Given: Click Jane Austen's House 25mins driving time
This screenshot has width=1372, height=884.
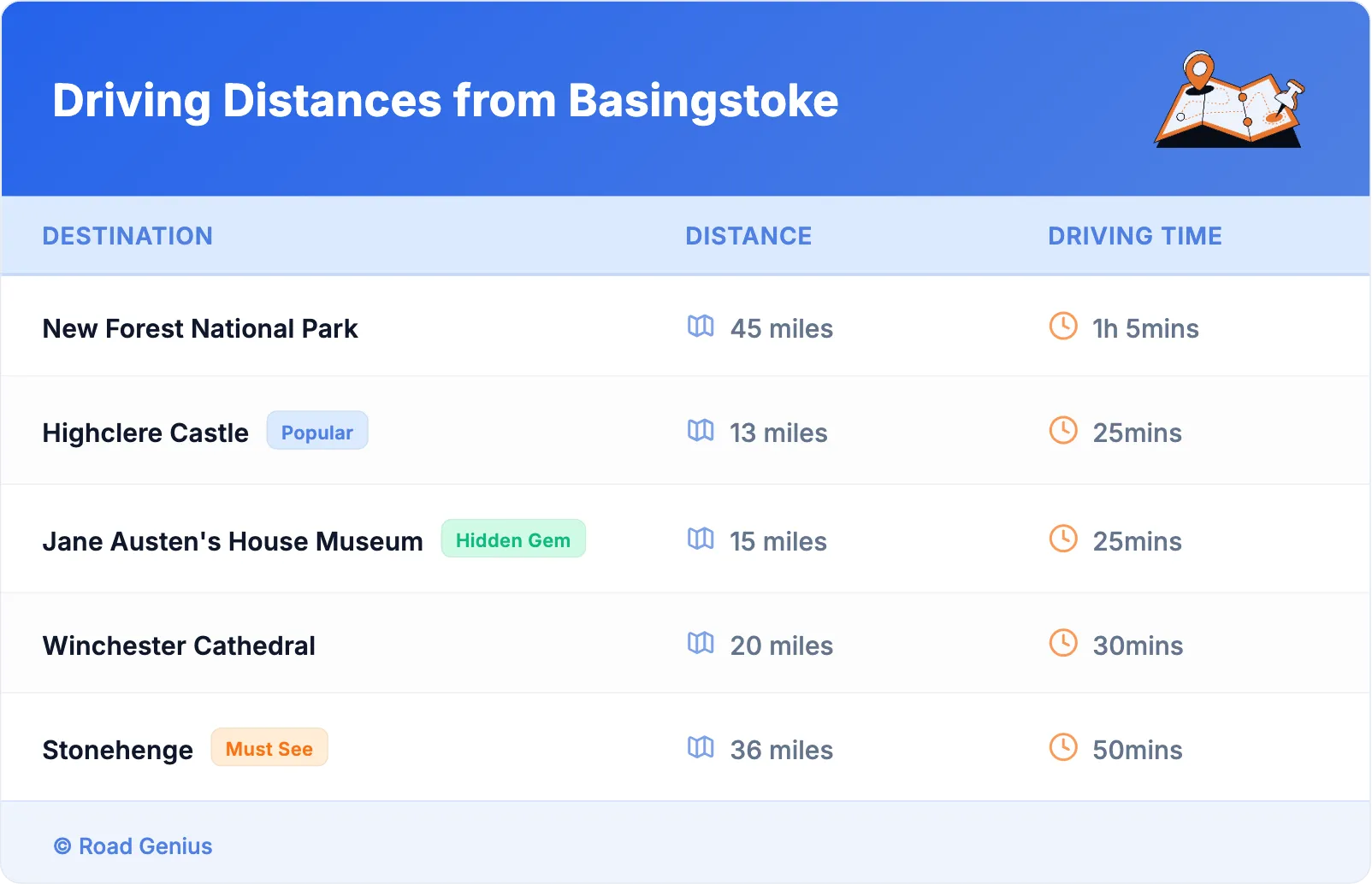Looking at the screenshot, I should pyautogui.click(x=1138, y=541).
